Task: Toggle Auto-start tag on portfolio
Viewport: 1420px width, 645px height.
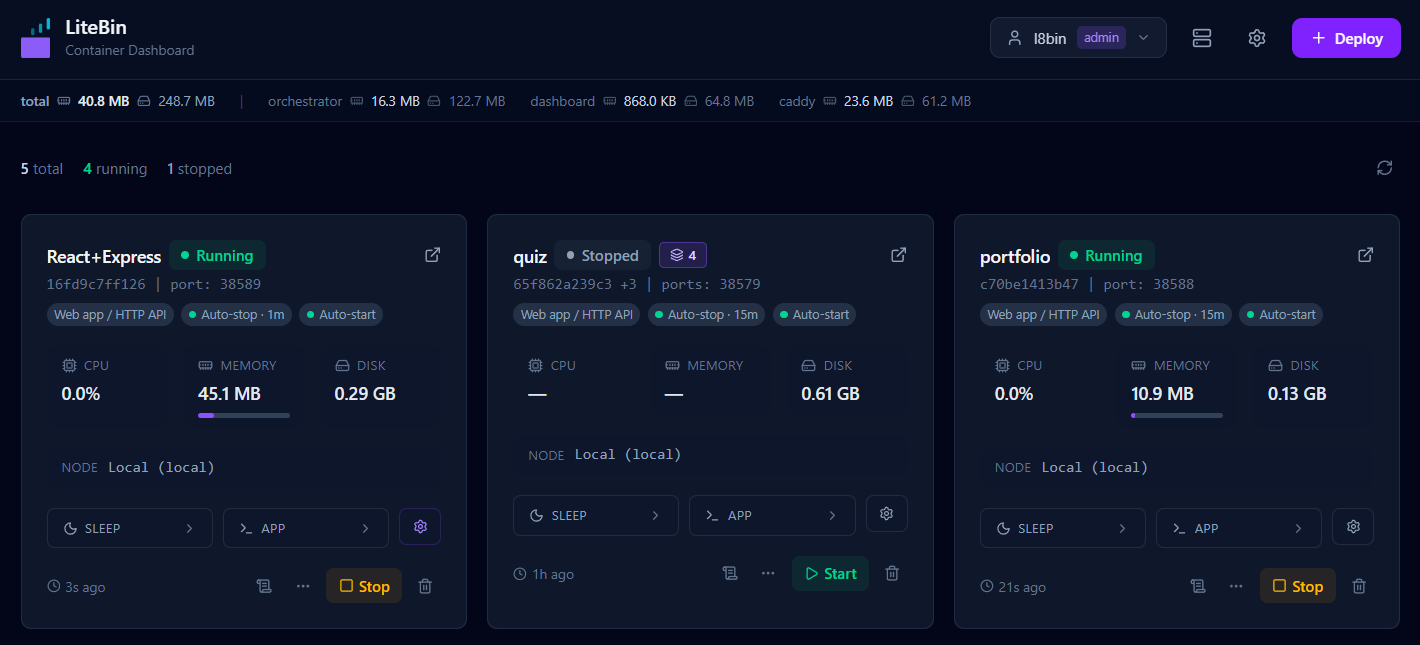Action: (1281, 314)
